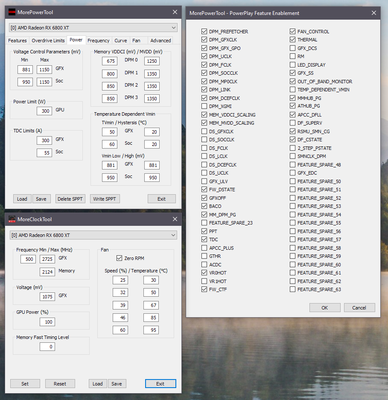Click the Soc maximum voltage field
Viewport: 388px width, 400px height.
[x=44, y=82]
